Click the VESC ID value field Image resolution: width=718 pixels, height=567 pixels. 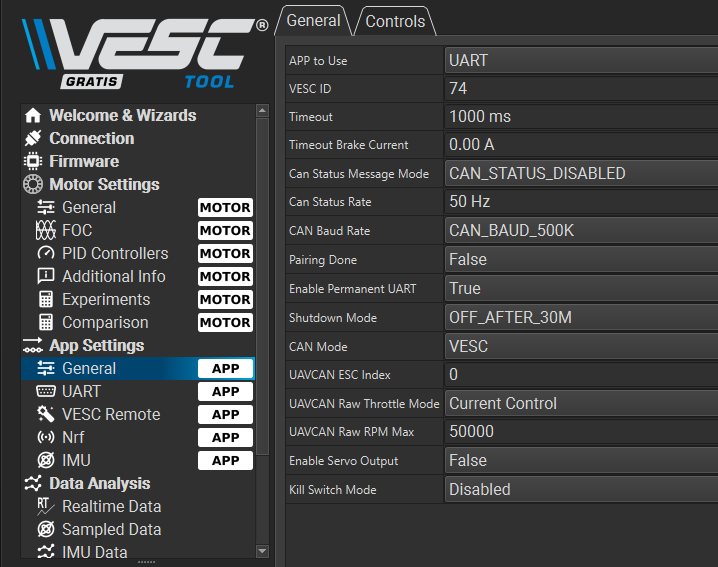(582, 88)
